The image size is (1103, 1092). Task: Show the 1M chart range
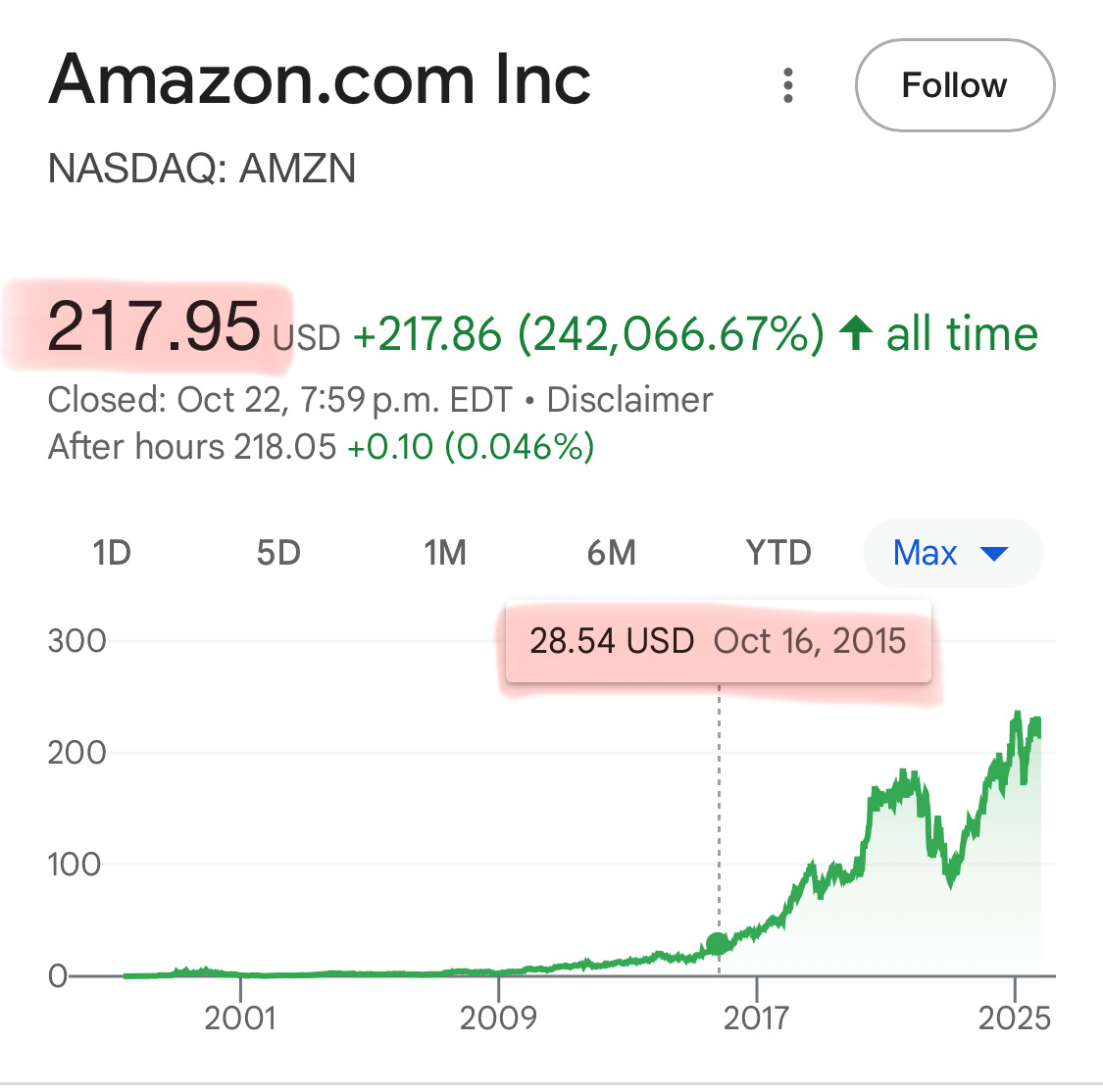point(445,553)
